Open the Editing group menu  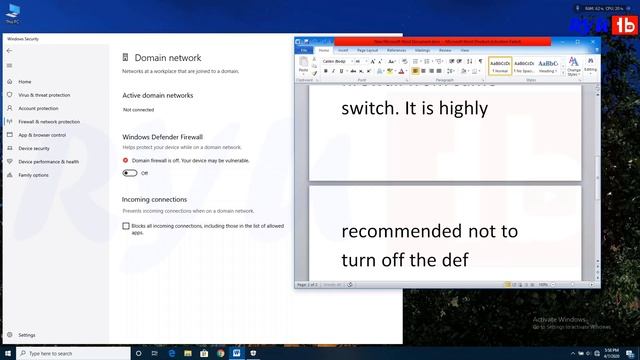coord(591,65)
